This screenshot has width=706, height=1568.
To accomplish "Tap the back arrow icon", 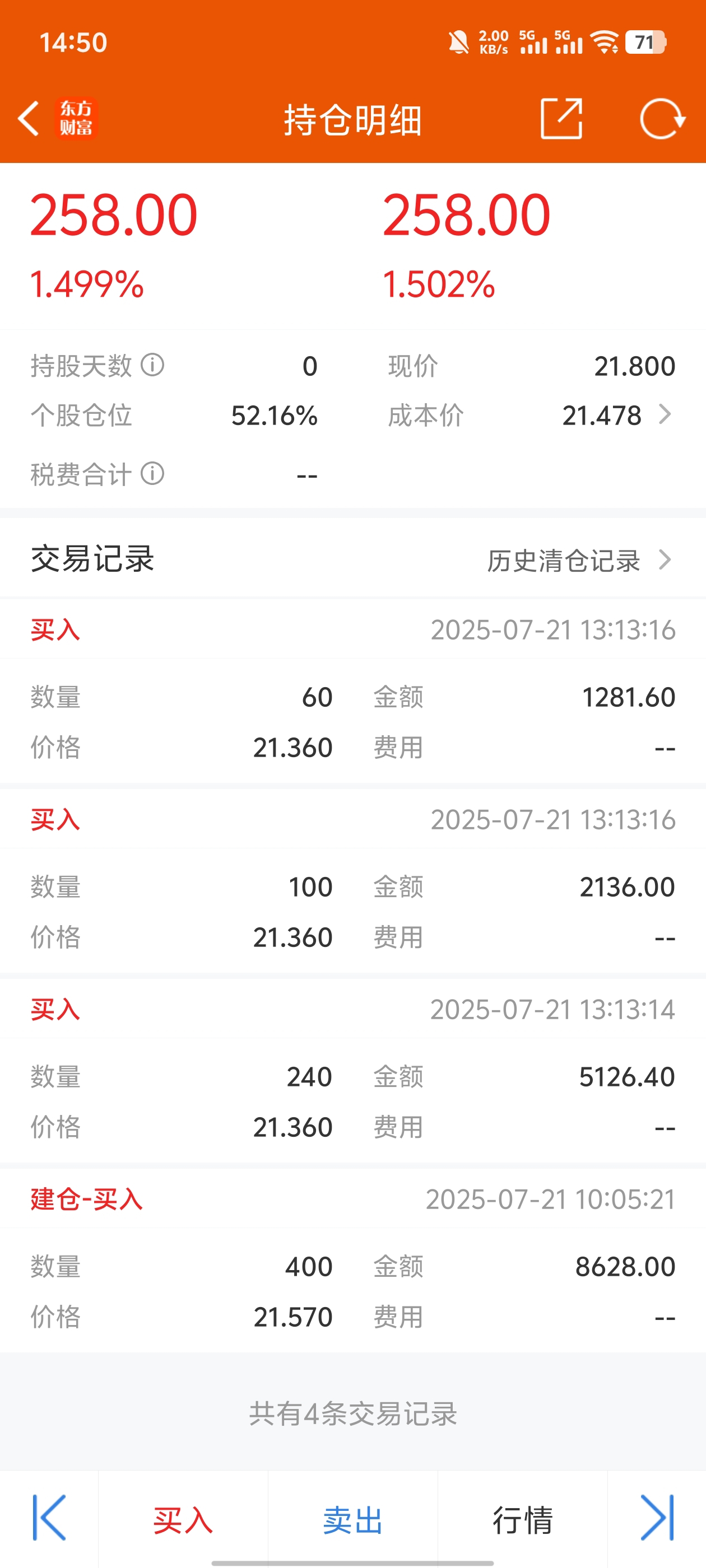I will tap(29, 118).
